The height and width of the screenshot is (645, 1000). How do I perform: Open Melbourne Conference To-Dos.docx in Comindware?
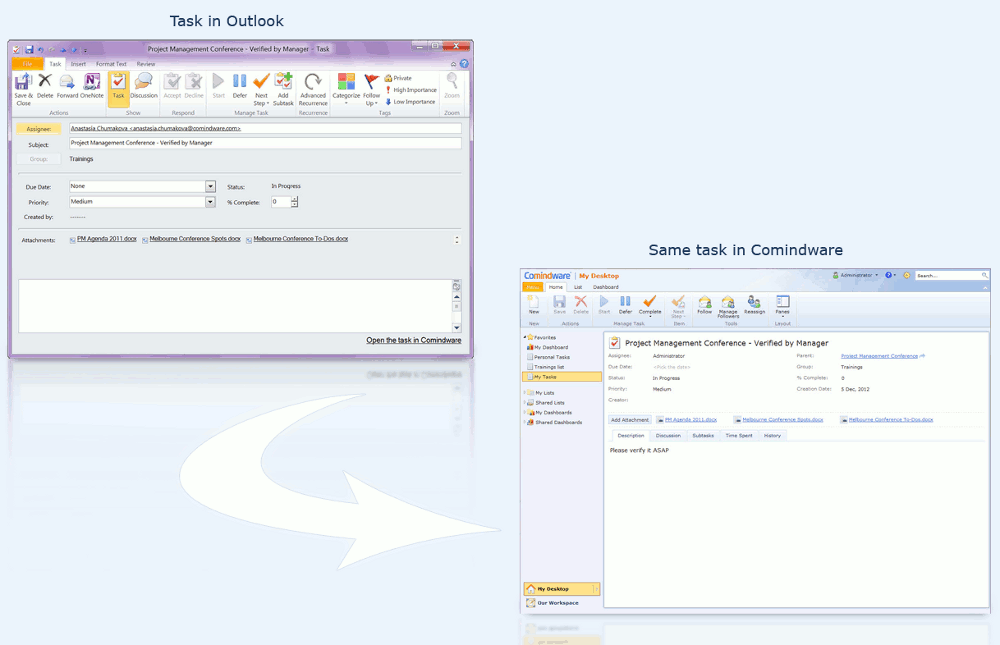click(x=891, y=420)
